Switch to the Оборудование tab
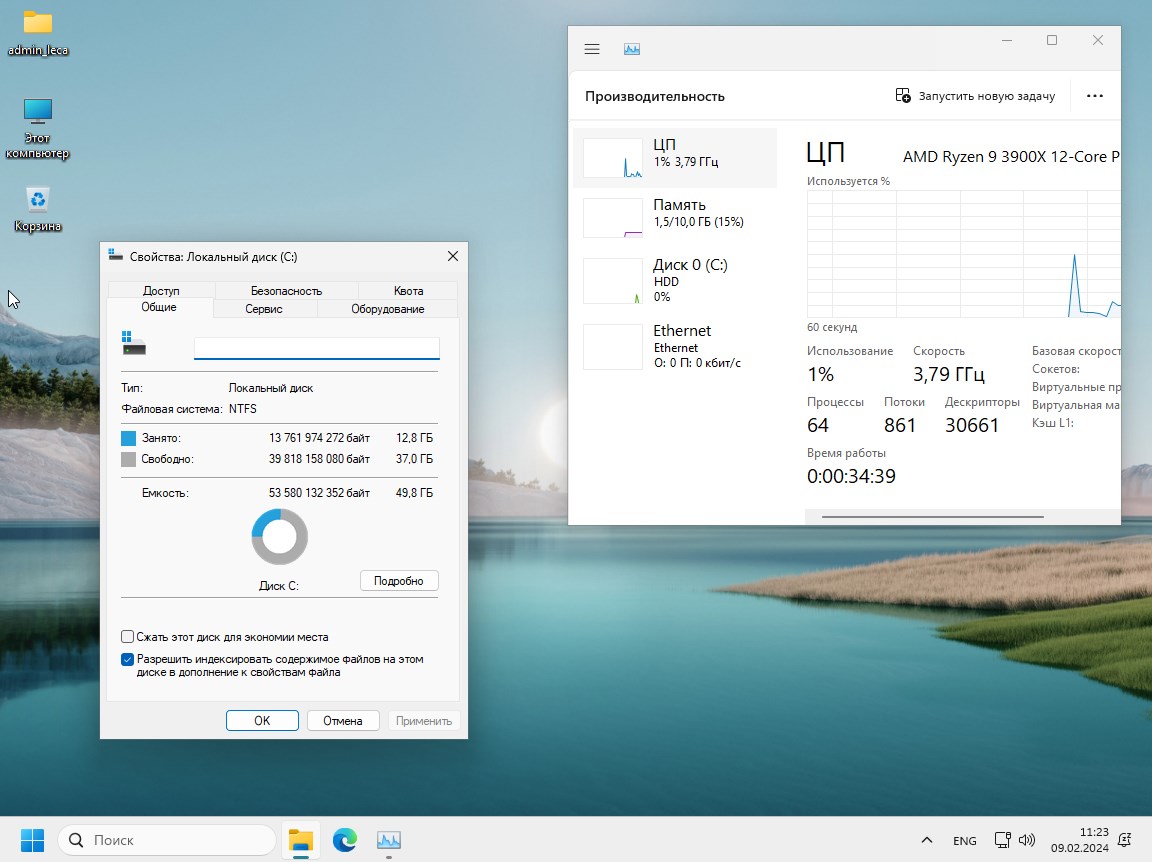Viewport: 1152px width, 862px height. (388, 309)
